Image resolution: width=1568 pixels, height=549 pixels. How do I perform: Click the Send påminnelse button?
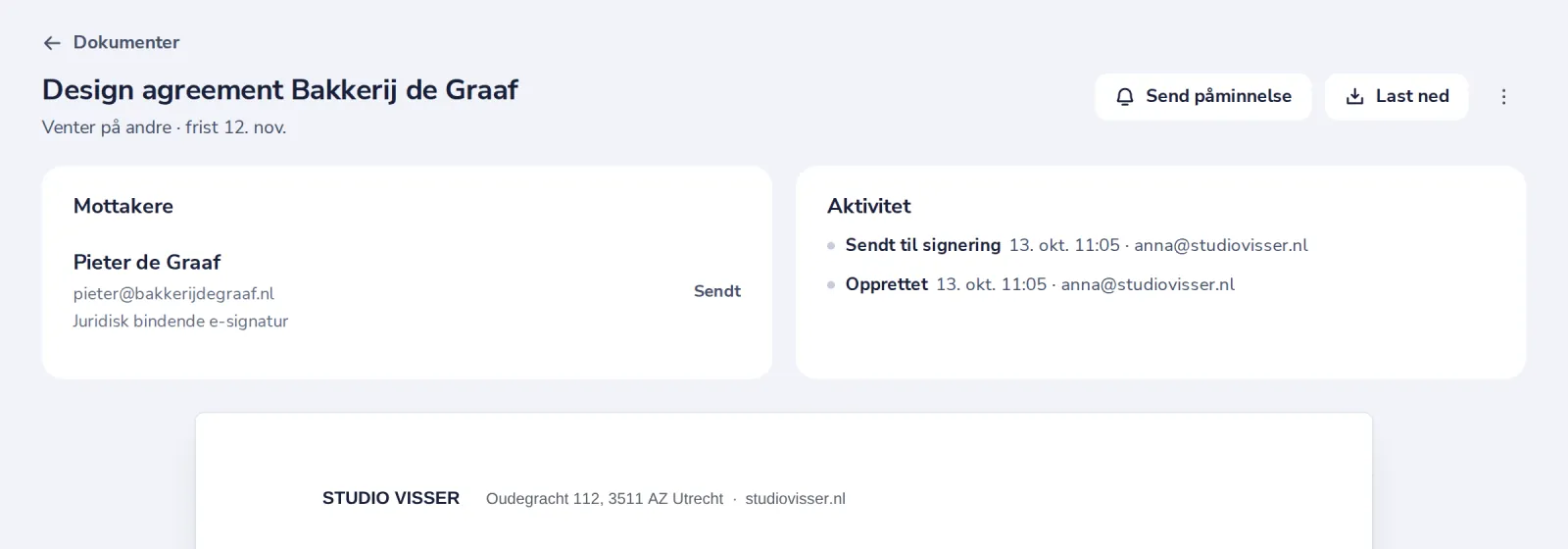coord(1203,96)
